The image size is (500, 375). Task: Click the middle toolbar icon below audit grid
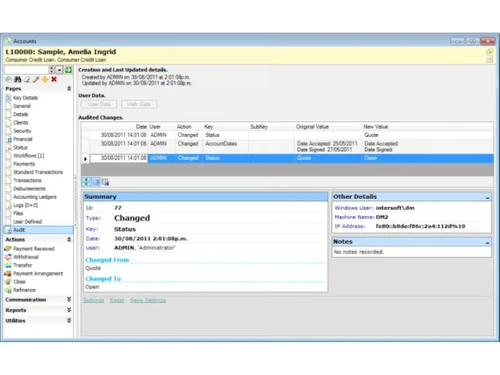tap(96, 182)
